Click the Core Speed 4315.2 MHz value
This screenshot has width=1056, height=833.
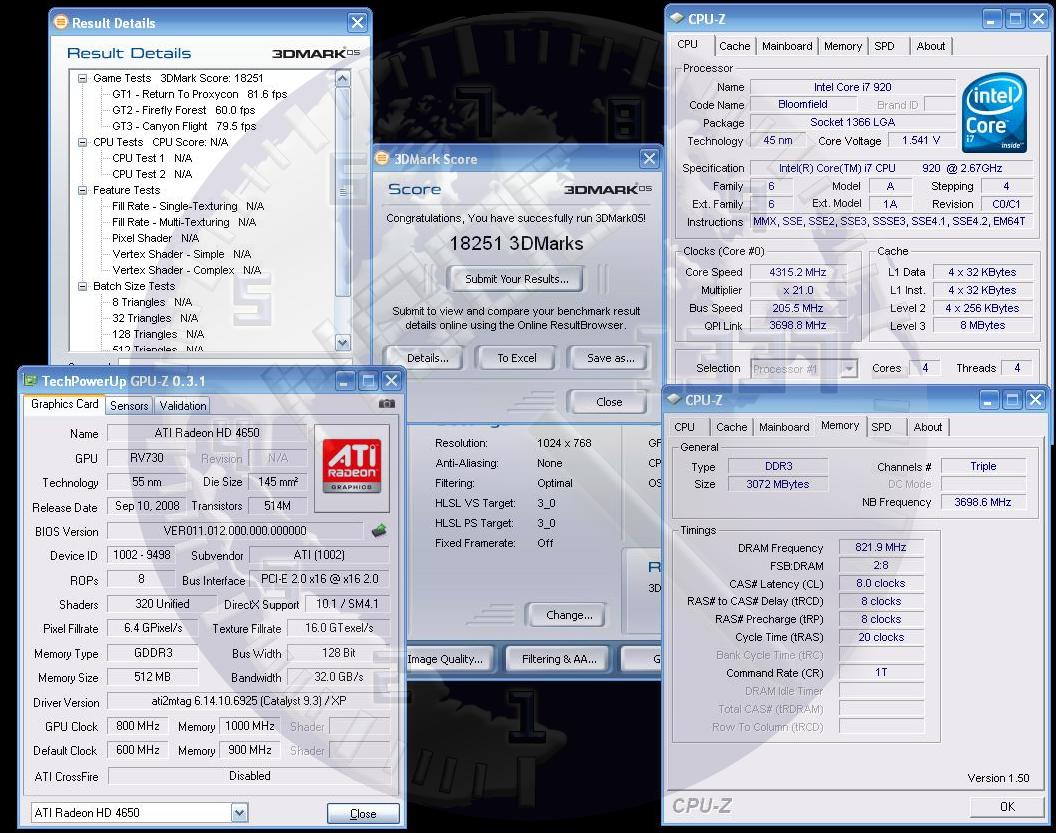797,272
